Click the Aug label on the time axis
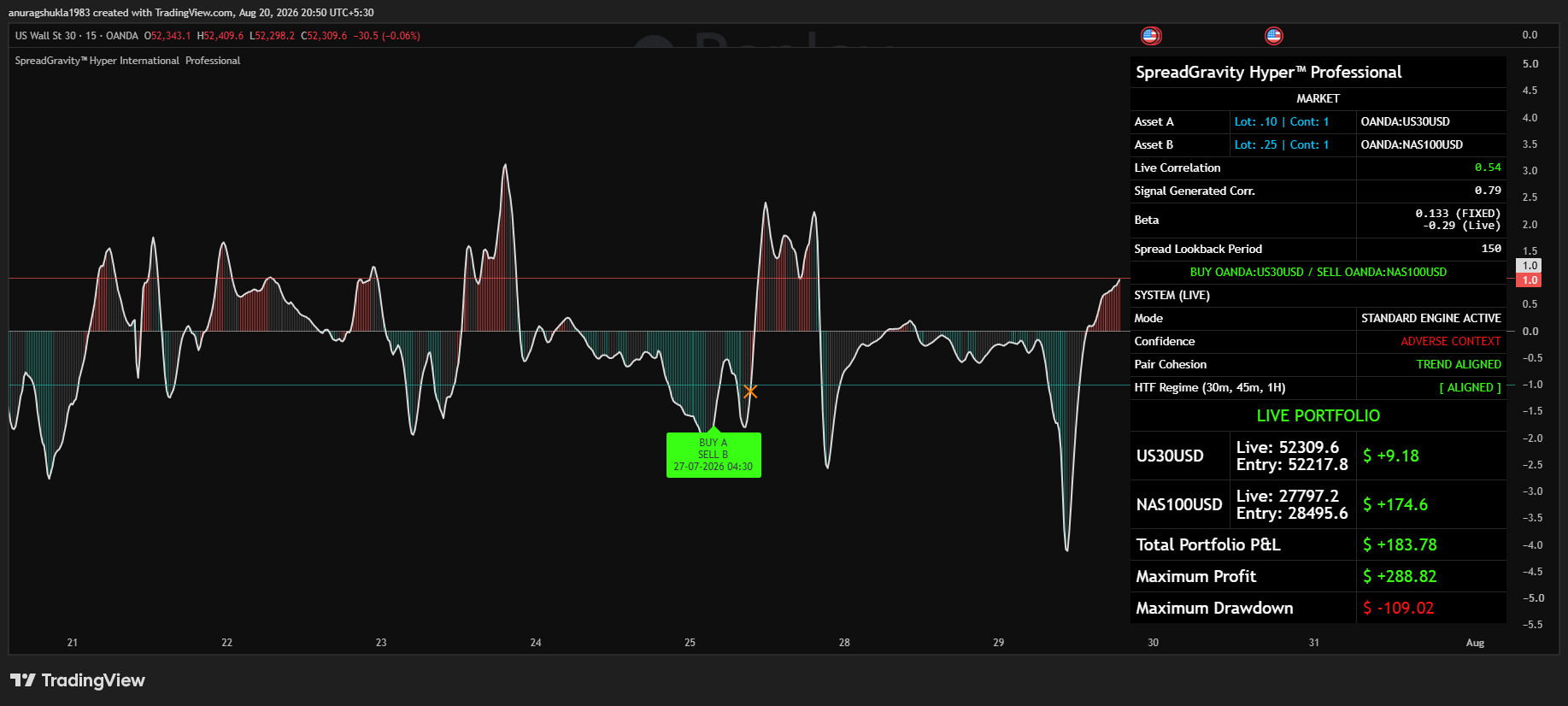Image resolution: width=1568 pixels, height=706 pixels. click(1475, 643)
